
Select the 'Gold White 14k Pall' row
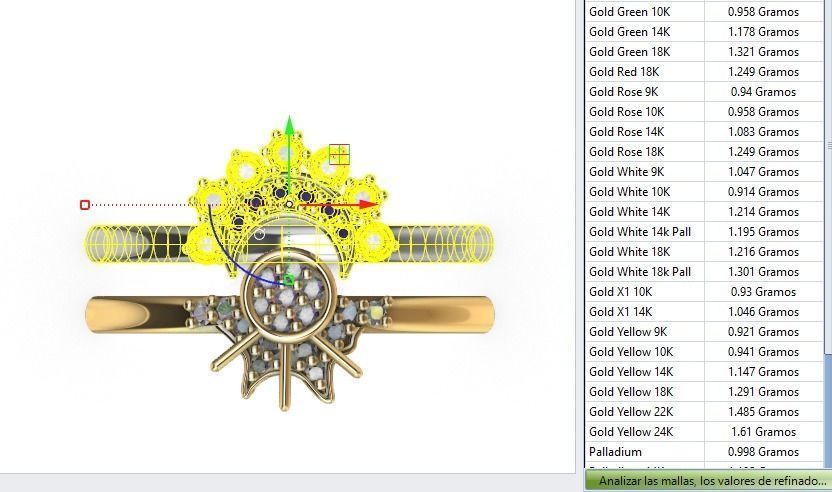click(x=704, y=232)
